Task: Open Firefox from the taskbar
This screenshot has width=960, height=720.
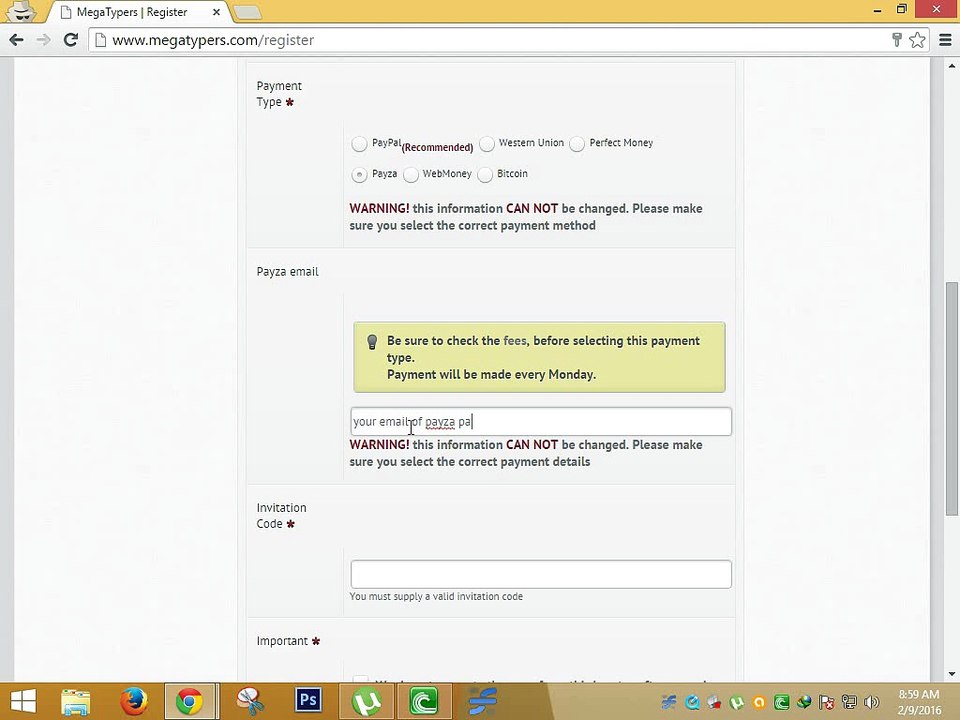Action: pos(133,701)
